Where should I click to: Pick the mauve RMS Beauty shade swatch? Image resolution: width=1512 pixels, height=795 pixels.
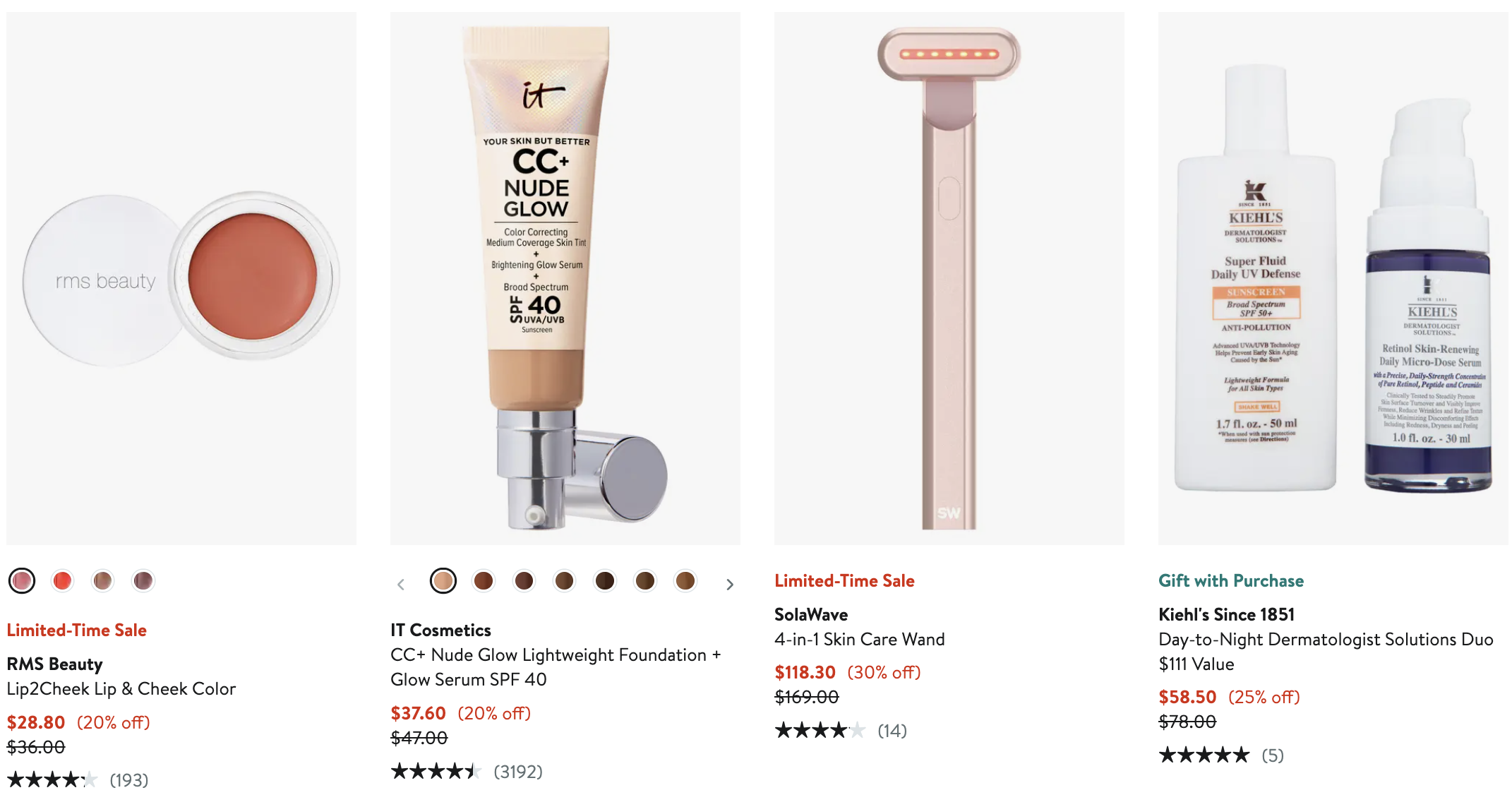point(143,581)
